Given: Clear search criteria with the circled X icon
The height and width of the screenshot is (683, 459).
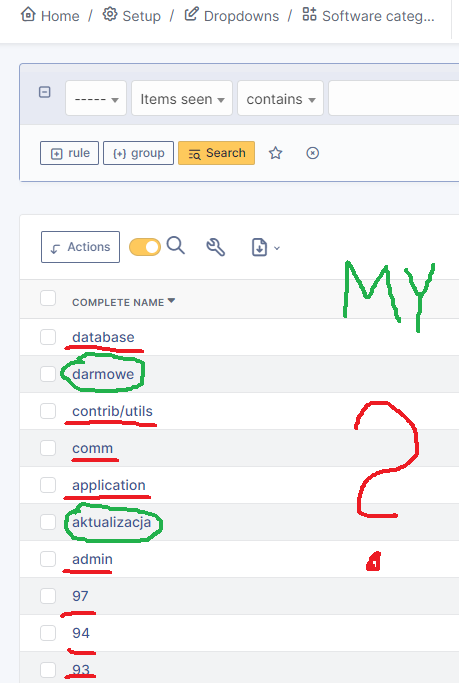Looking at the screenshot, I should 313,153.
